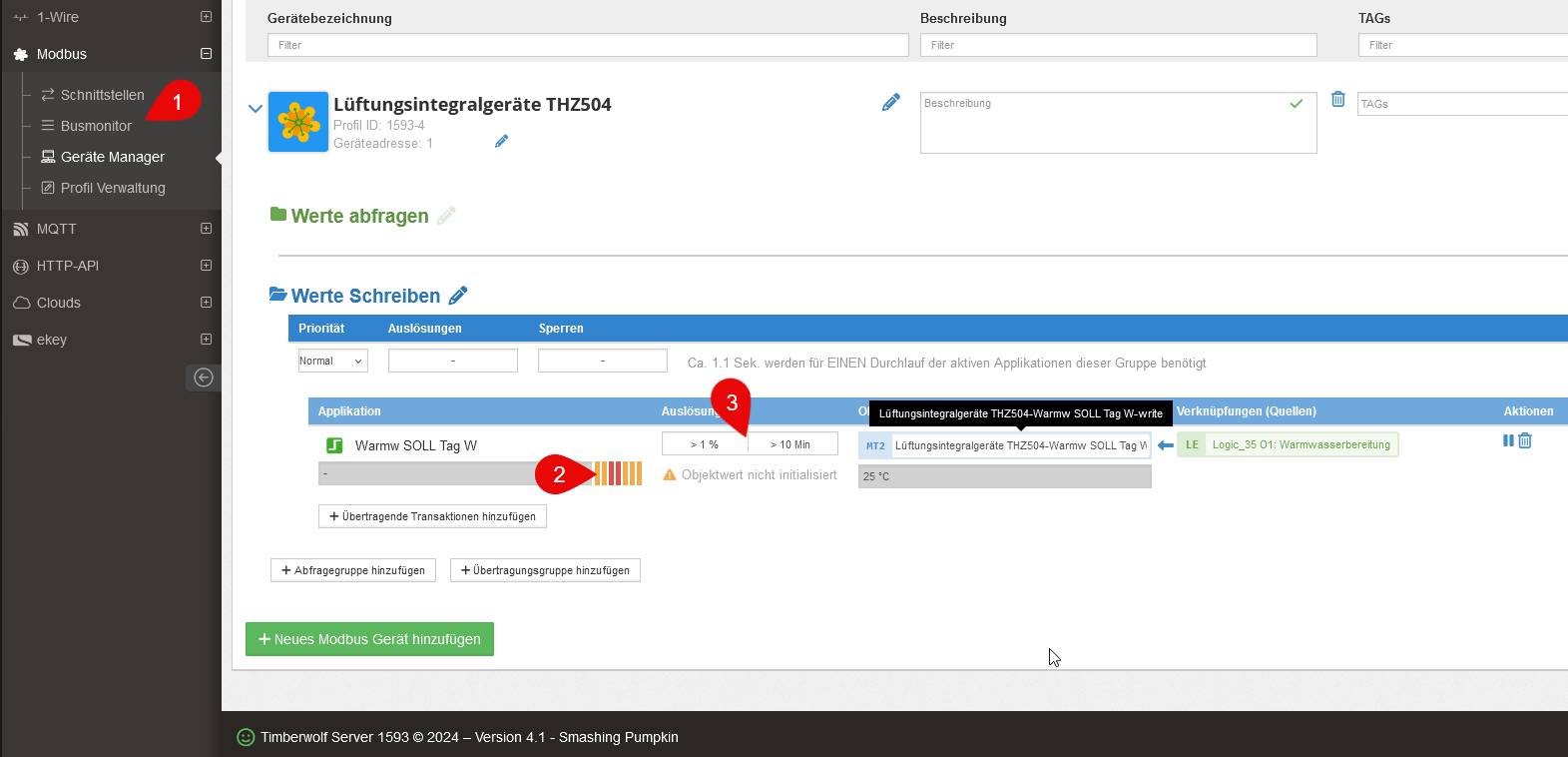
Task: Click the MT2 object type badge
Action: coord(875,445)
